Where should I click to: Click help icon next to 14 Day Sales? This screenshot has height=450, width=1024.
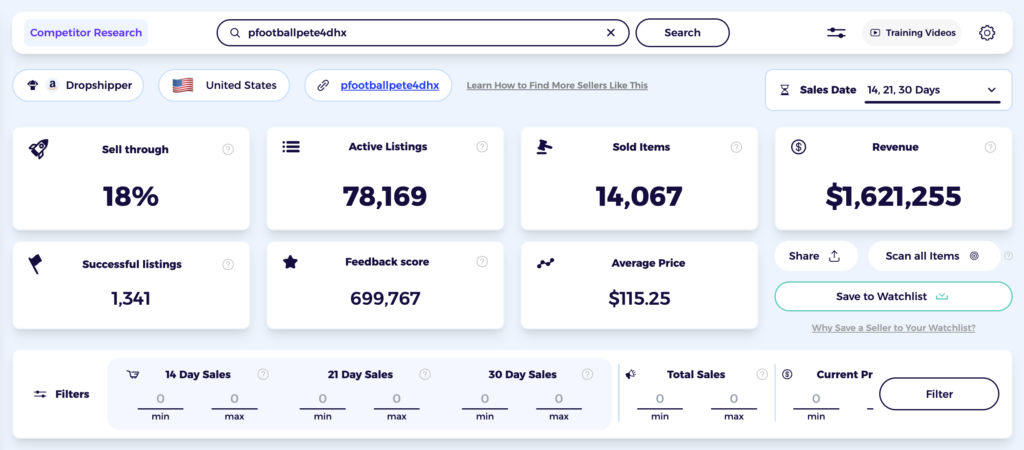coord(263,374)
